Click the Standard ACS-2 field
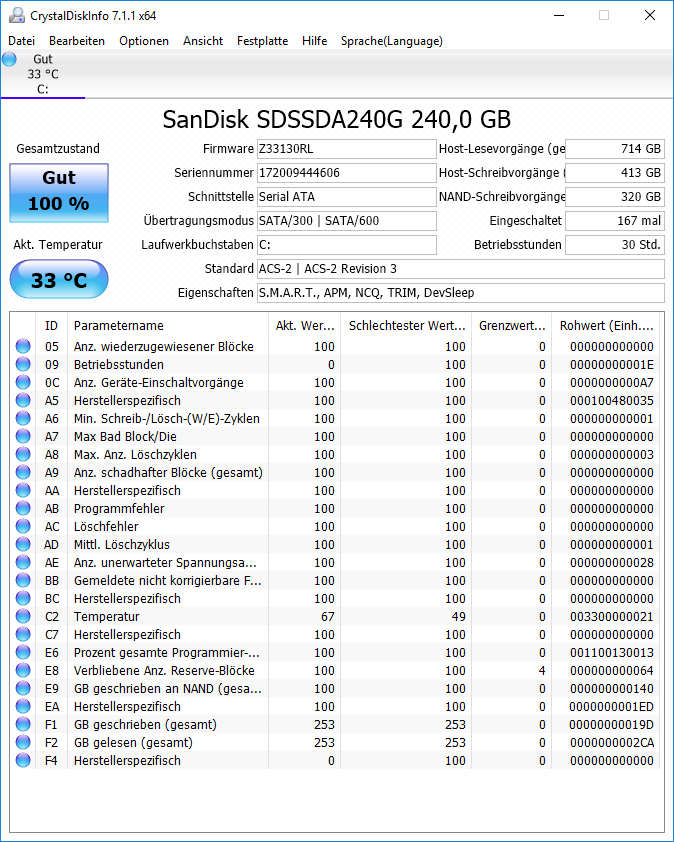674x842 pixels. point(461,268)
